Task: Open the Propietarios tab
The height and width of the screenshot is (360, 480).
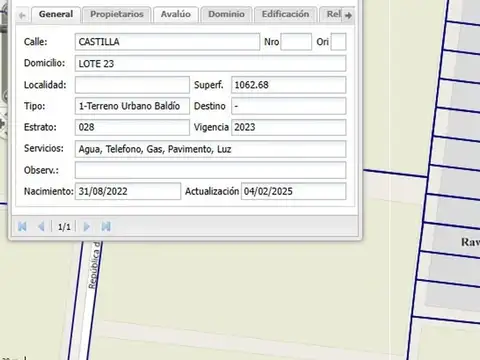Action: point(117,14)
